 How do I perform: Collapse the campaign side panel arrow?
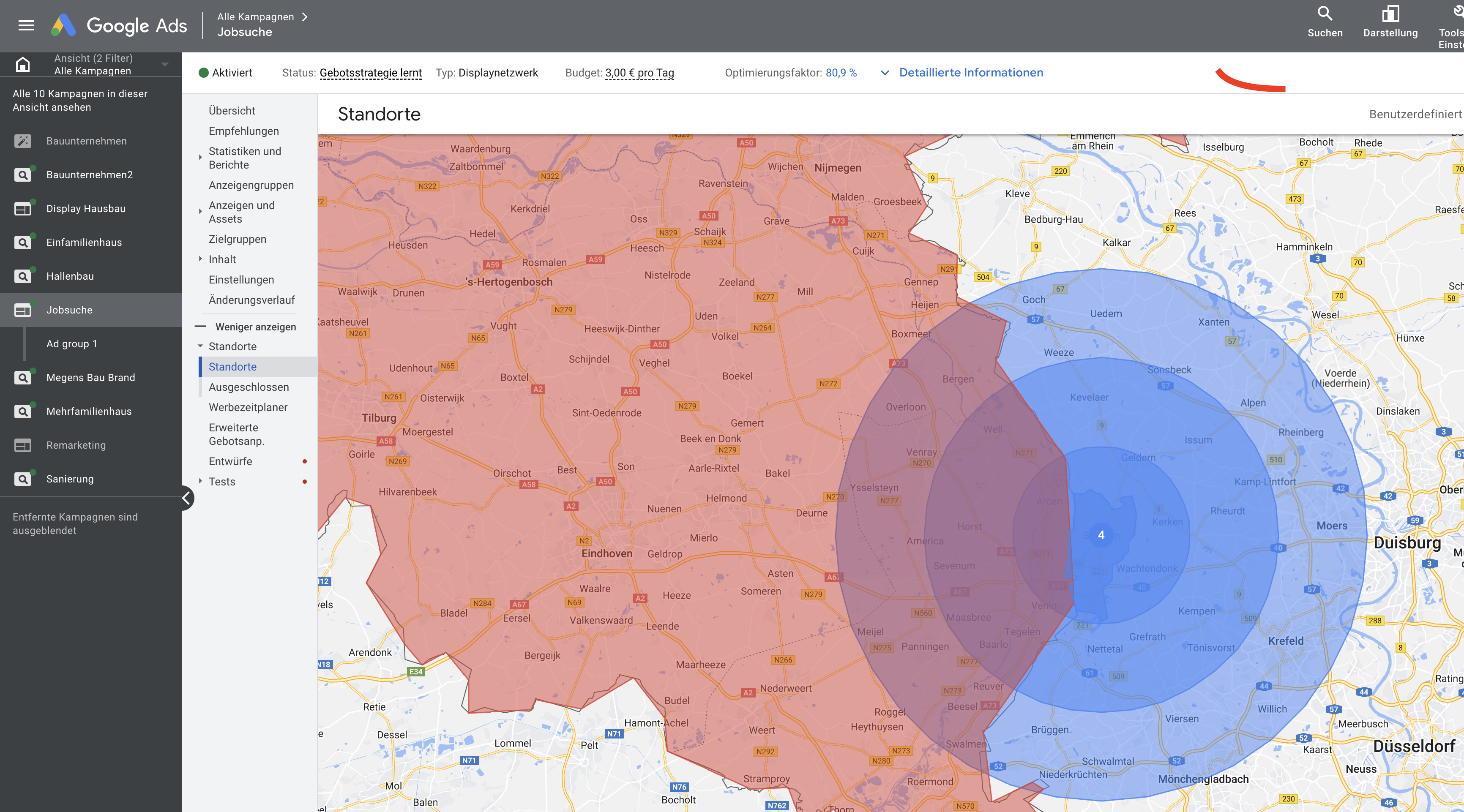(x=187, y=499)
